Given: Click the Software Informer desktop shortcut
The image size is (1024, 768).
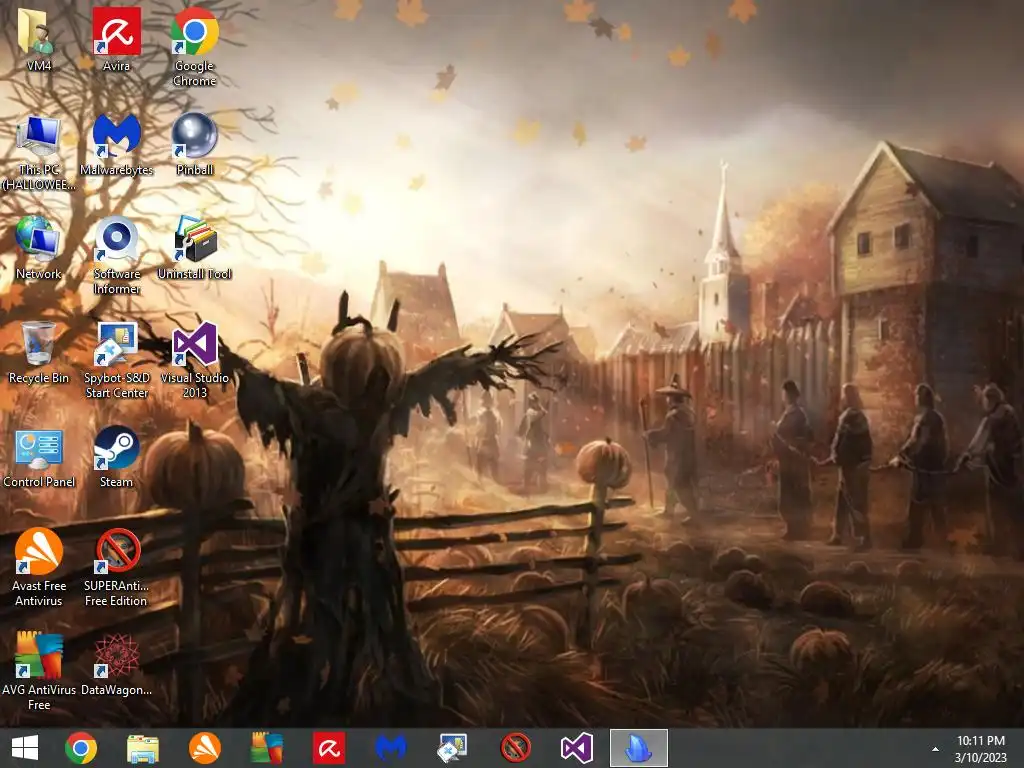Looking at the screenshot, I should coord(116,255).
